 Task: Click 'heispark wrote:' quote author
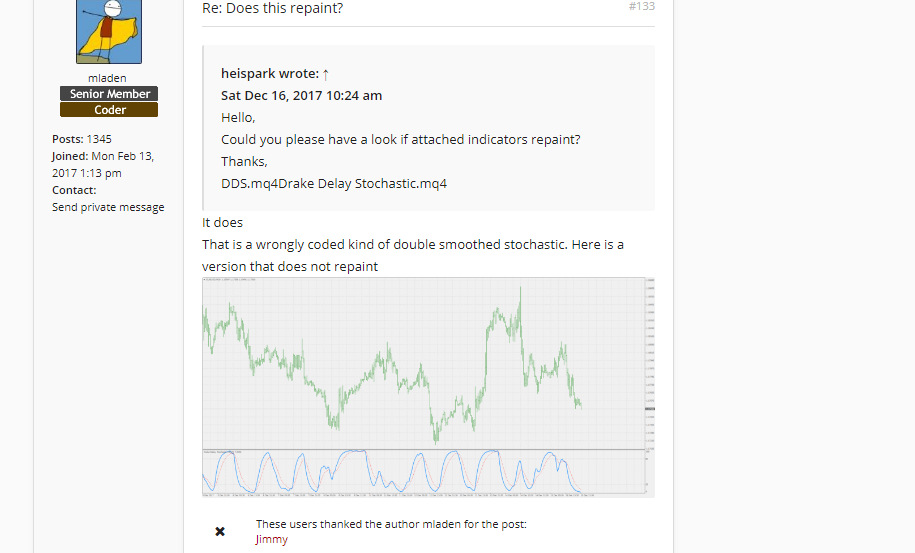(x=269, y=73)
